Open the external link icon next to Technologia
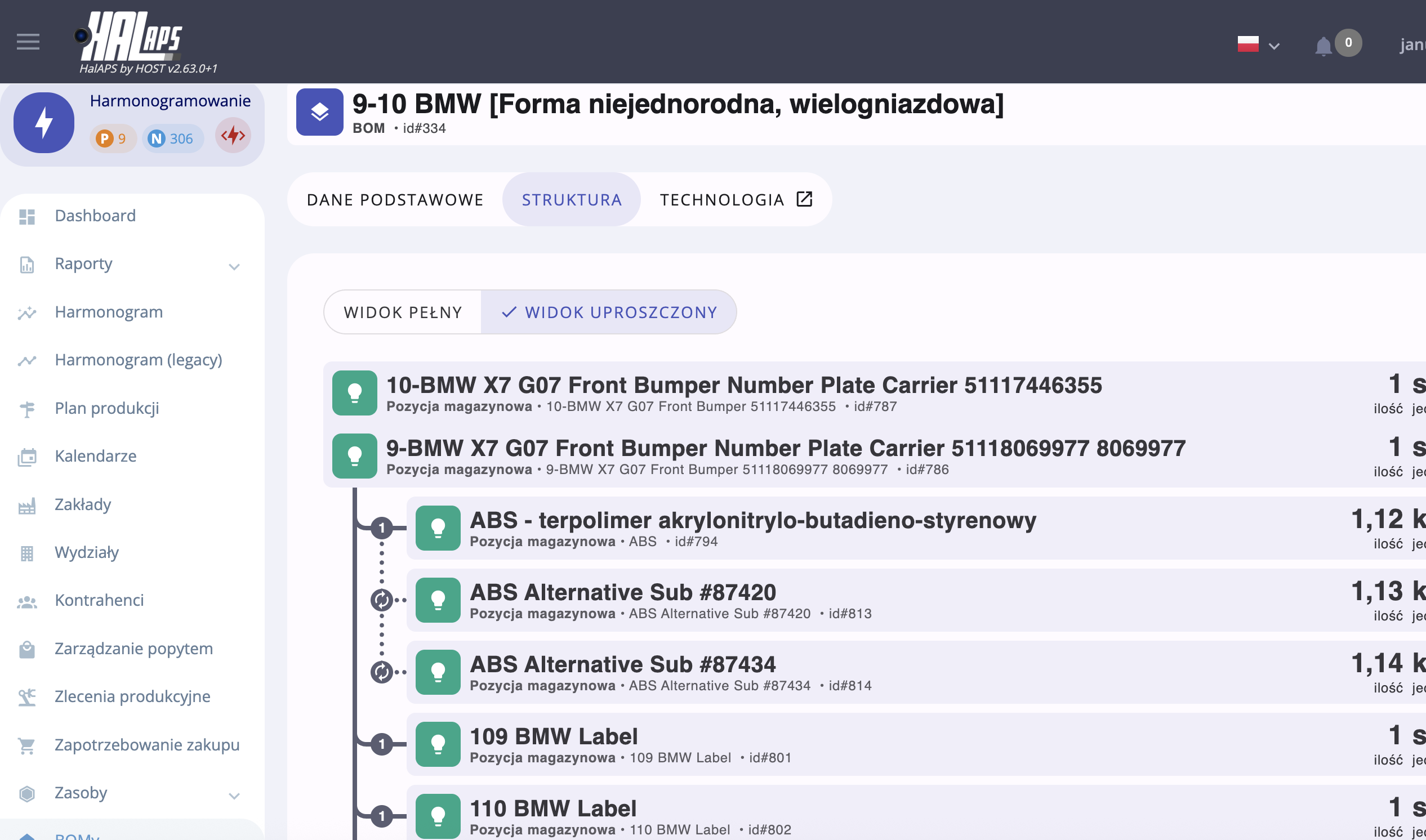1426x840 pixels. pyautogui.click(x=804, y=199)
